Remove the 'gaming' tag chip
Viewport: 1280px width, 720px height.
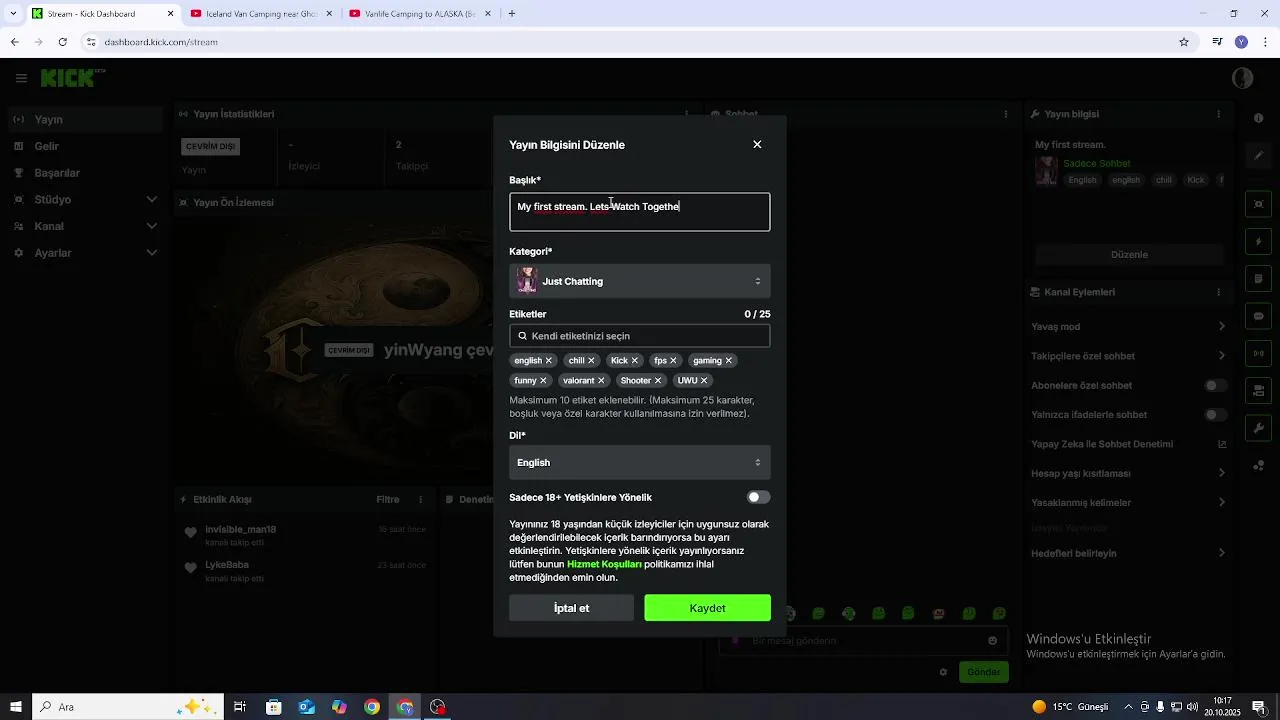click(x=728, y=360)
